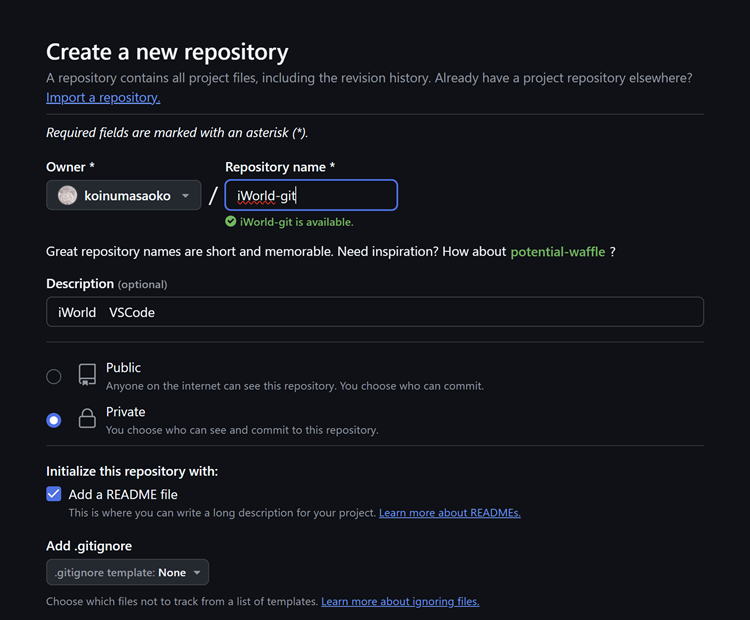Open the Import a repository link
Viewport: 750px width, 620px height.
click(x=103, y=98)
